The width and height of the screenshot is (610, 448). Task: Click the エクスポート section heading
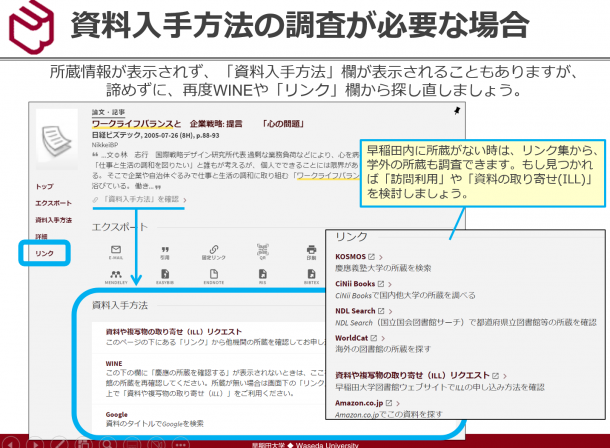click(x=119, y=227)
